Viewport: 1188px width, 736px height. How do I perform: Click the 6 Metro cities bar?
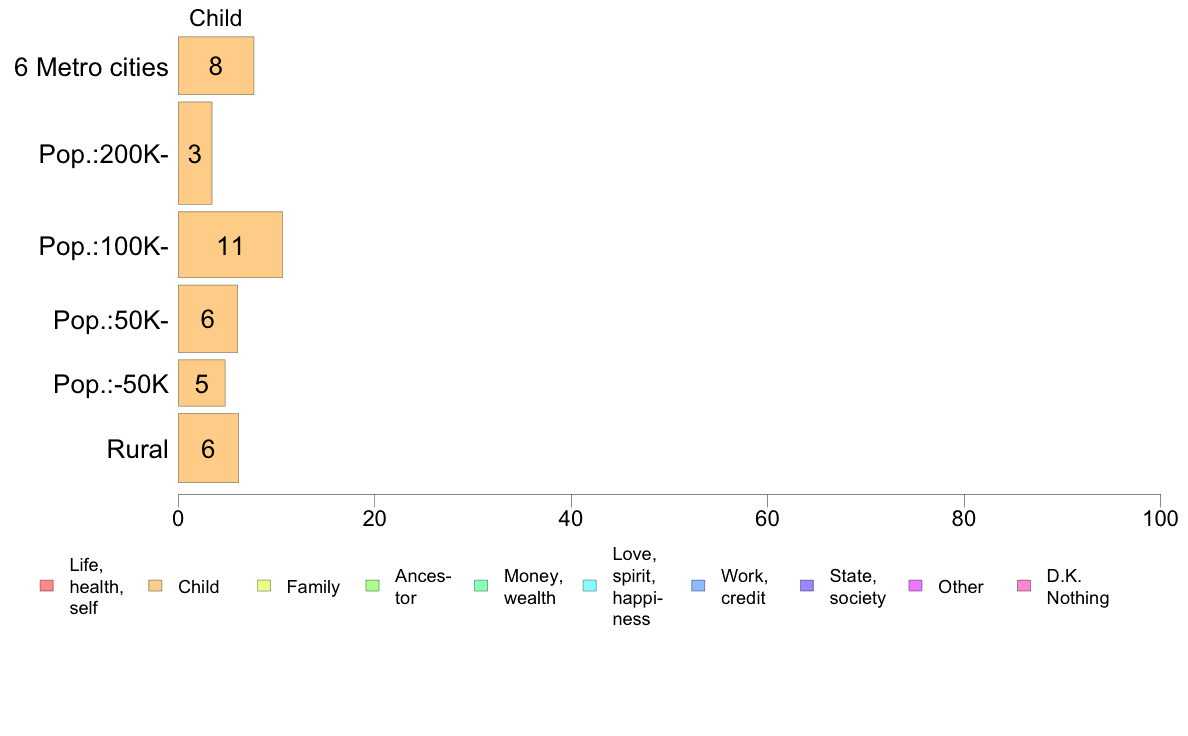[x=216, y=66]
